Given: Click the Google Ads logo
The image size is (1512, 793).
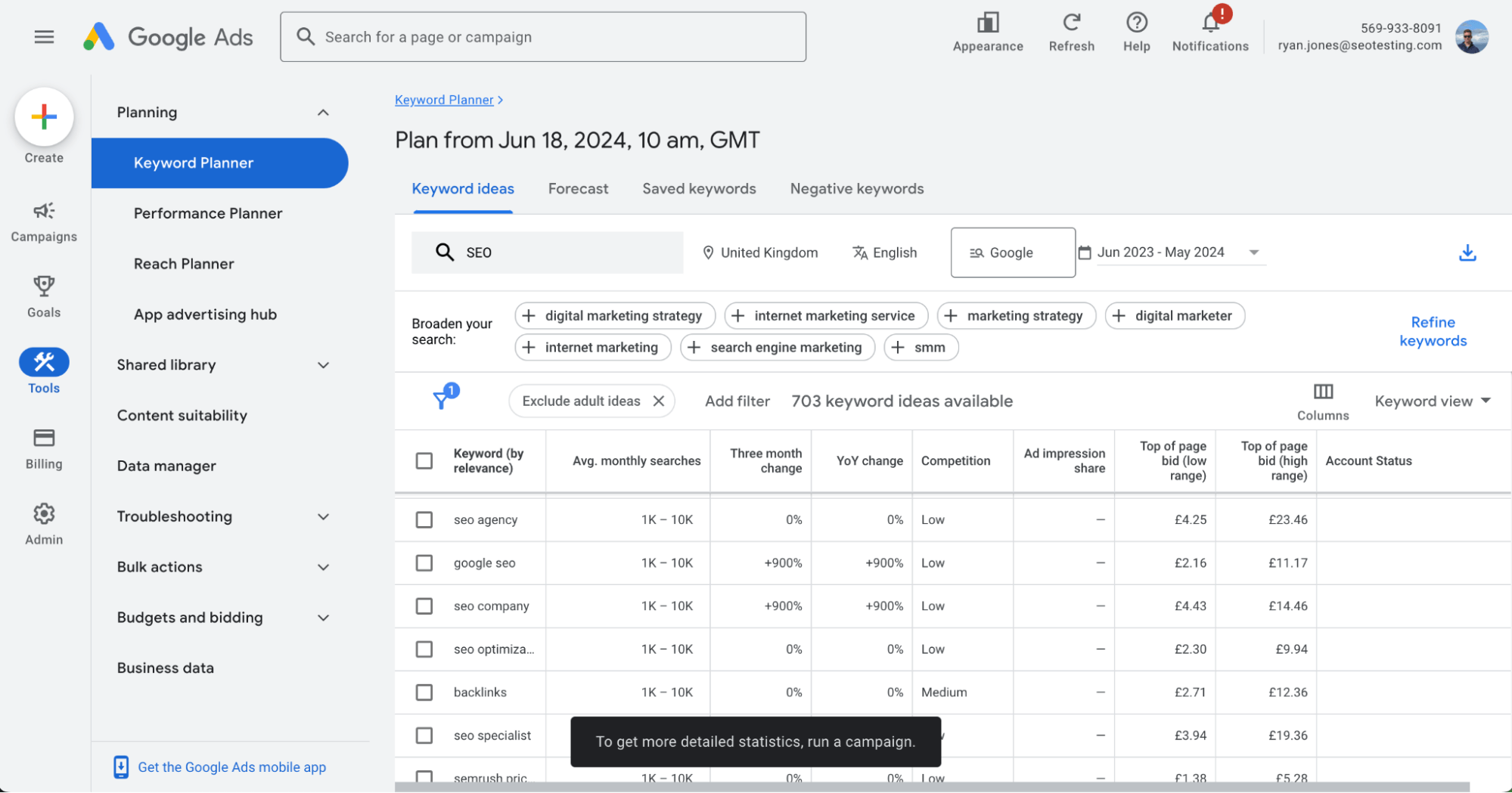Looking at the screenshot, I should (167, 36).
